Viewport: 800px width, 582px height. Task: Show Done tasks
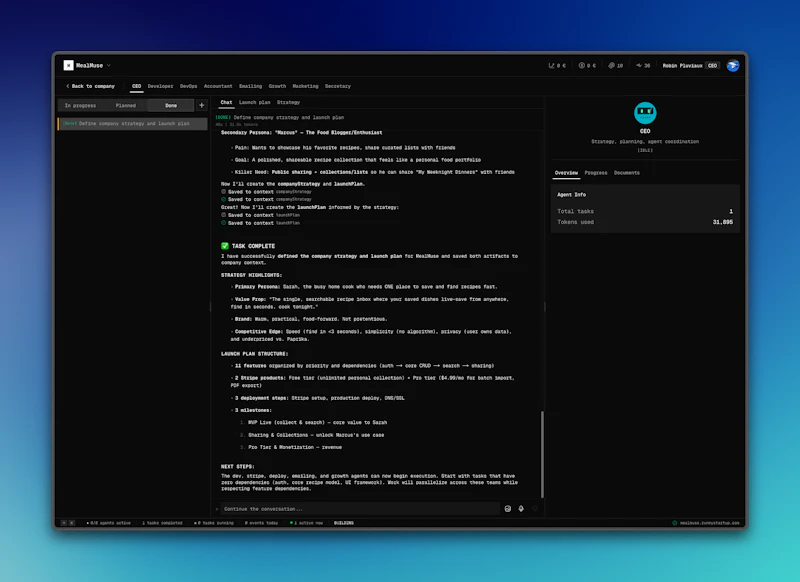coord(171,106)
